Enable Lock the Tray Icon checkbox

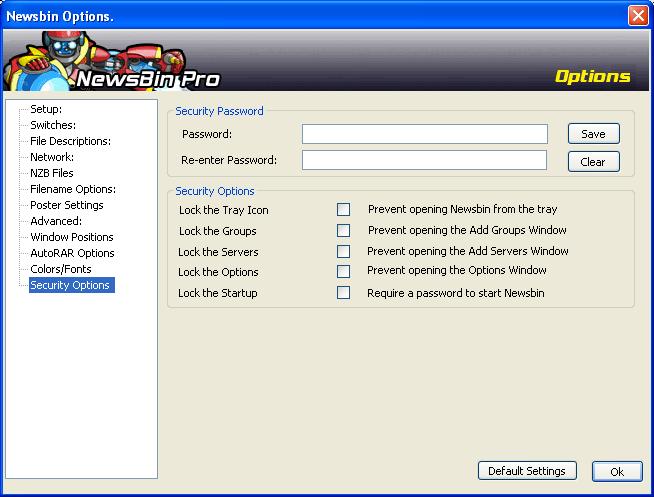point(344,210)
